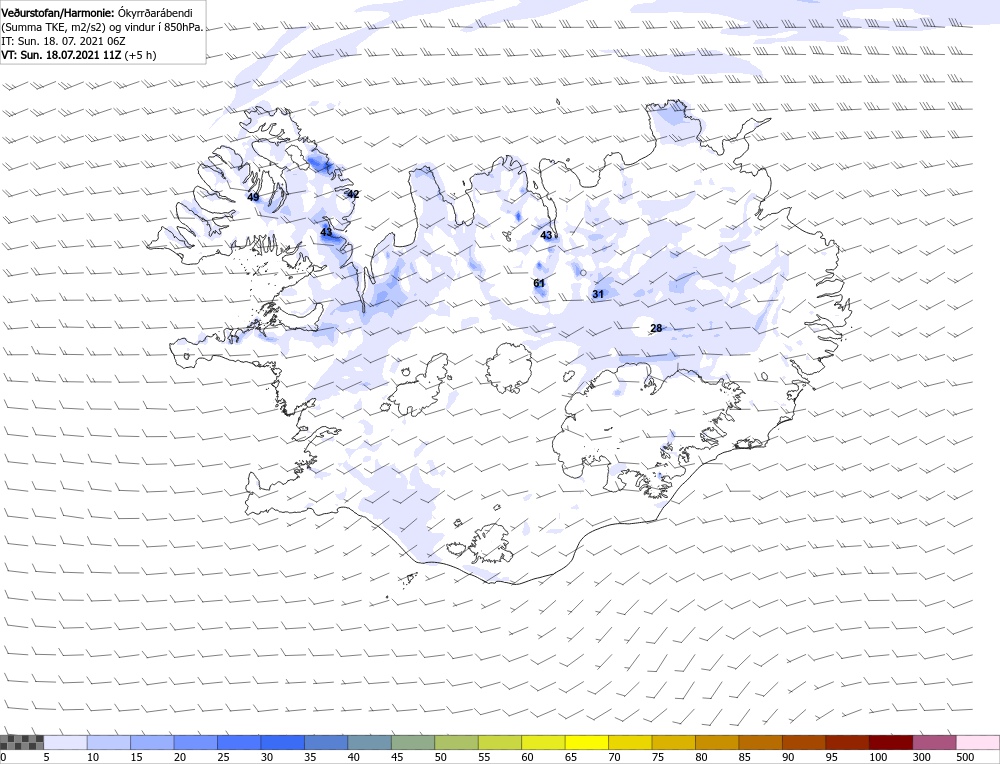
Task: Click the 25–30 blue legend swatch
Action: click(239, 742)
